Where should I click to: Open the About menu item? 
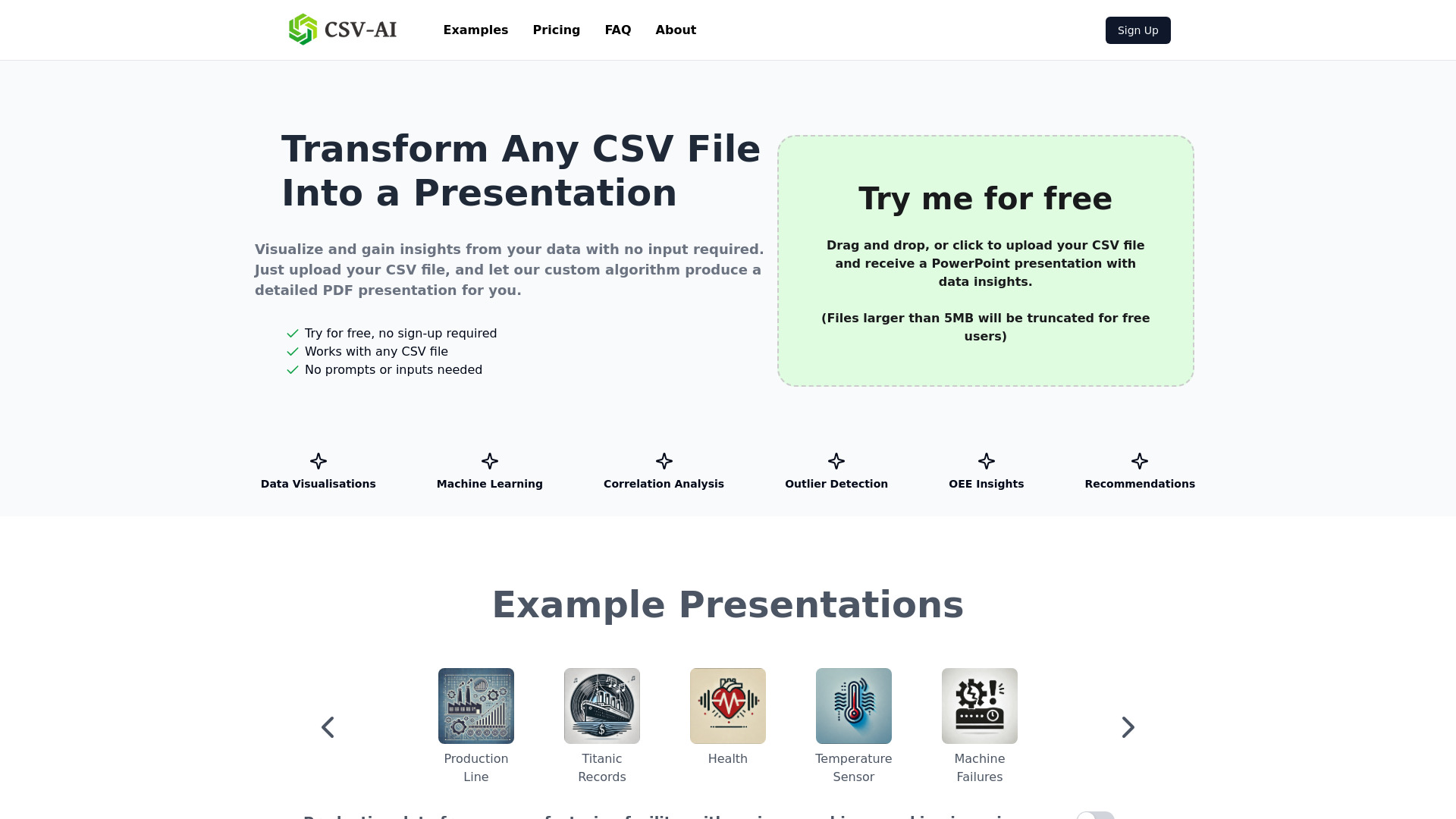pos(676,30)
